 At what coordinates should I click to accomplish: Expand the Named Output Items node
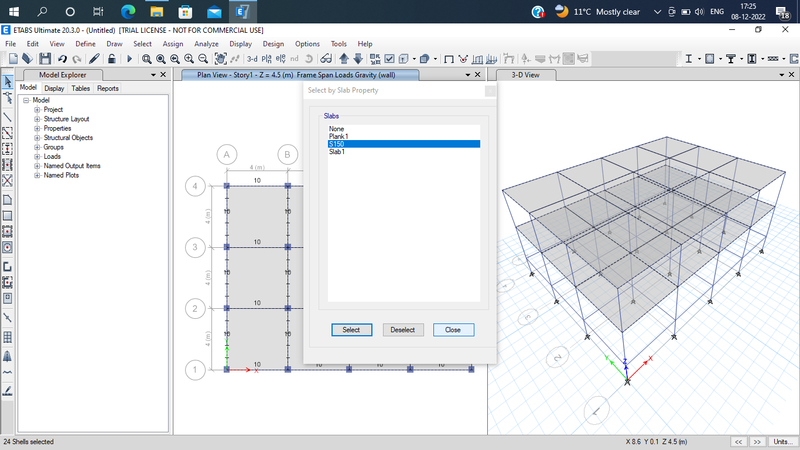(37, 166)
